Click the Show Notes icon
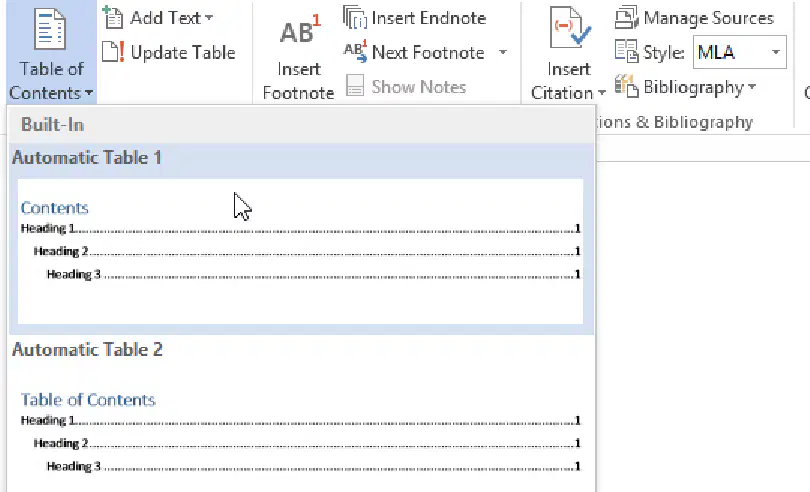 pyautogui.click(x=355, y=86)
